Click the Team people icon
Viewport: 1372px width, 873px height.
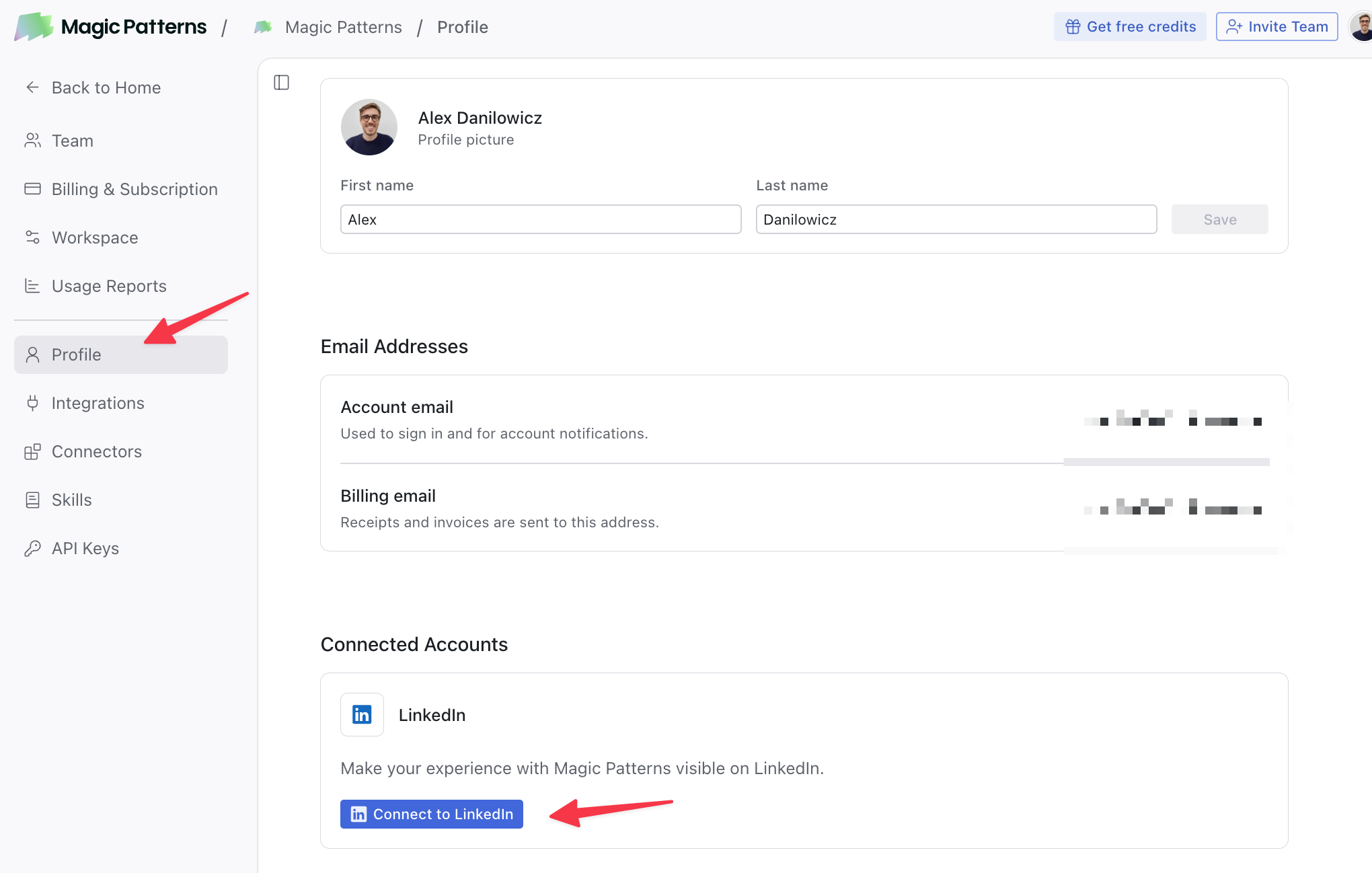[32, 141]
